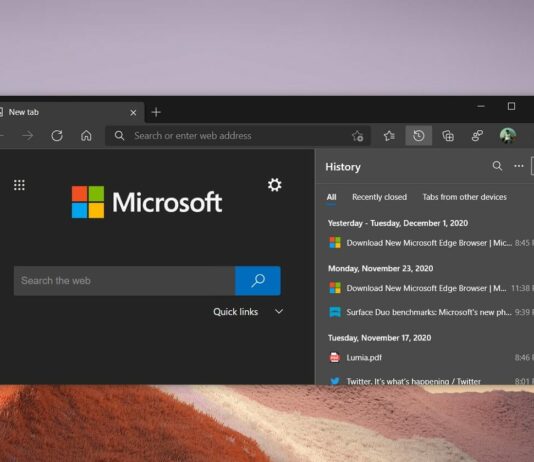Screen dimensions: 534x462
Task: Go forward with the arrow button
Action: pyautogui.click(x=28, y=136)
